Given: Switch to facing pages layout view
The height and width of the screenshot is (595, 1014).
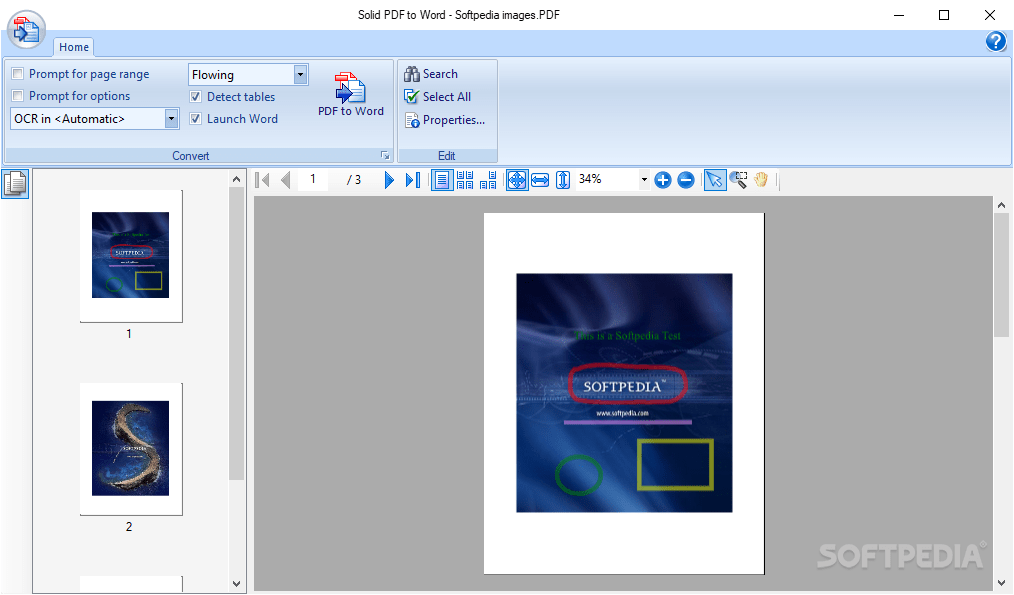Looking at the screenshot, I should point(488,180).
